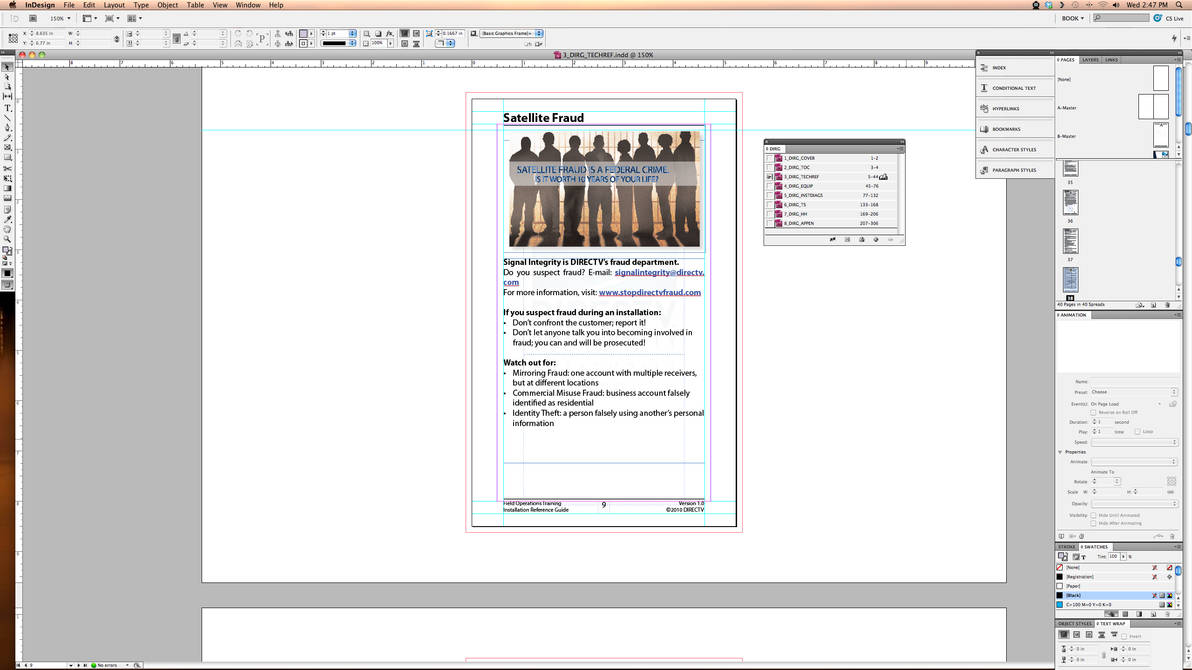Switch to the Stroke tab
This screenshot has width=1192, height=670.
click(1067, 547)
